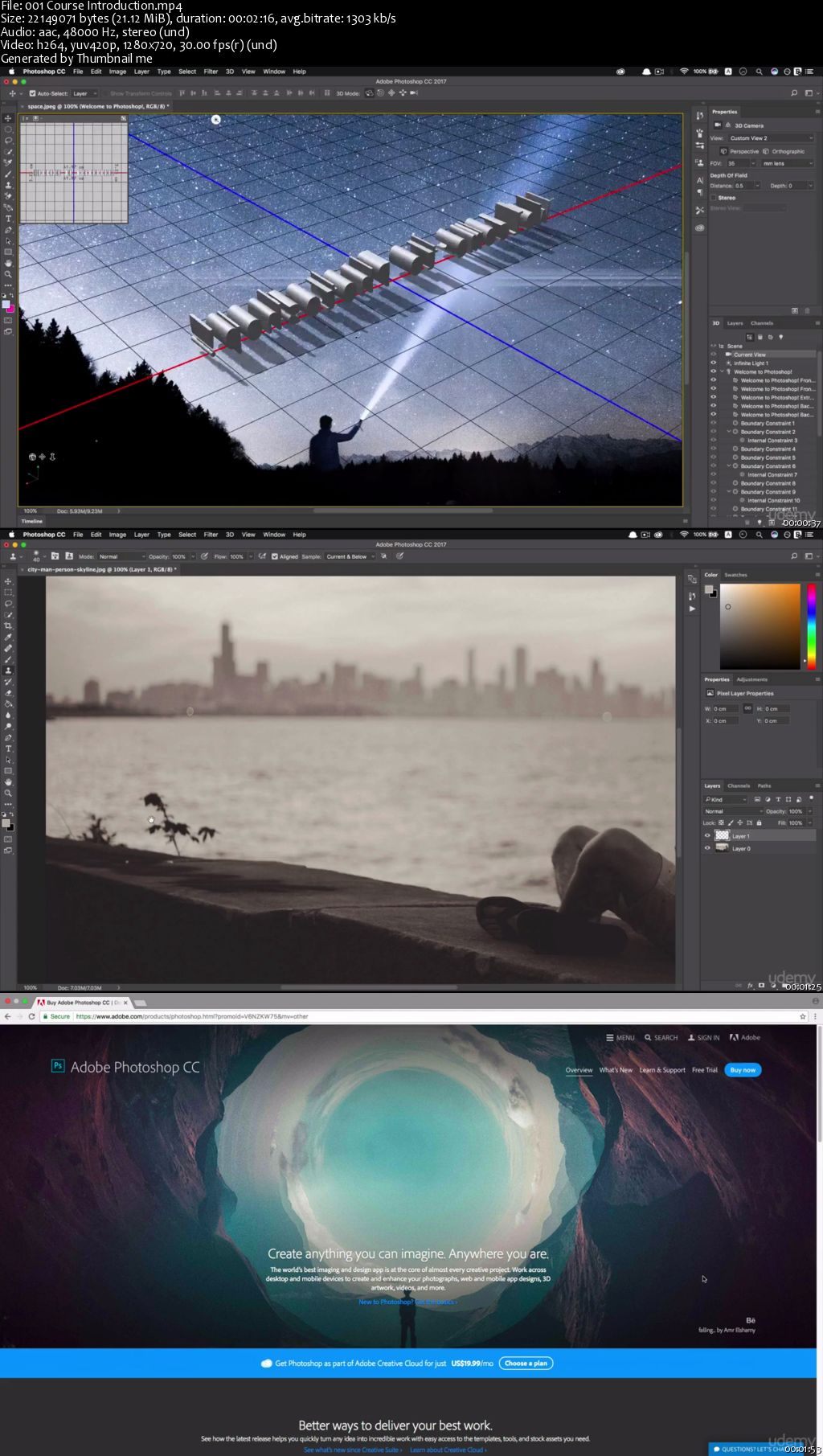Toggle the Aligned checkbox in Clone Stamp options
The width and height of the screenshot is (823, 1456).
(x=275, y=556)
